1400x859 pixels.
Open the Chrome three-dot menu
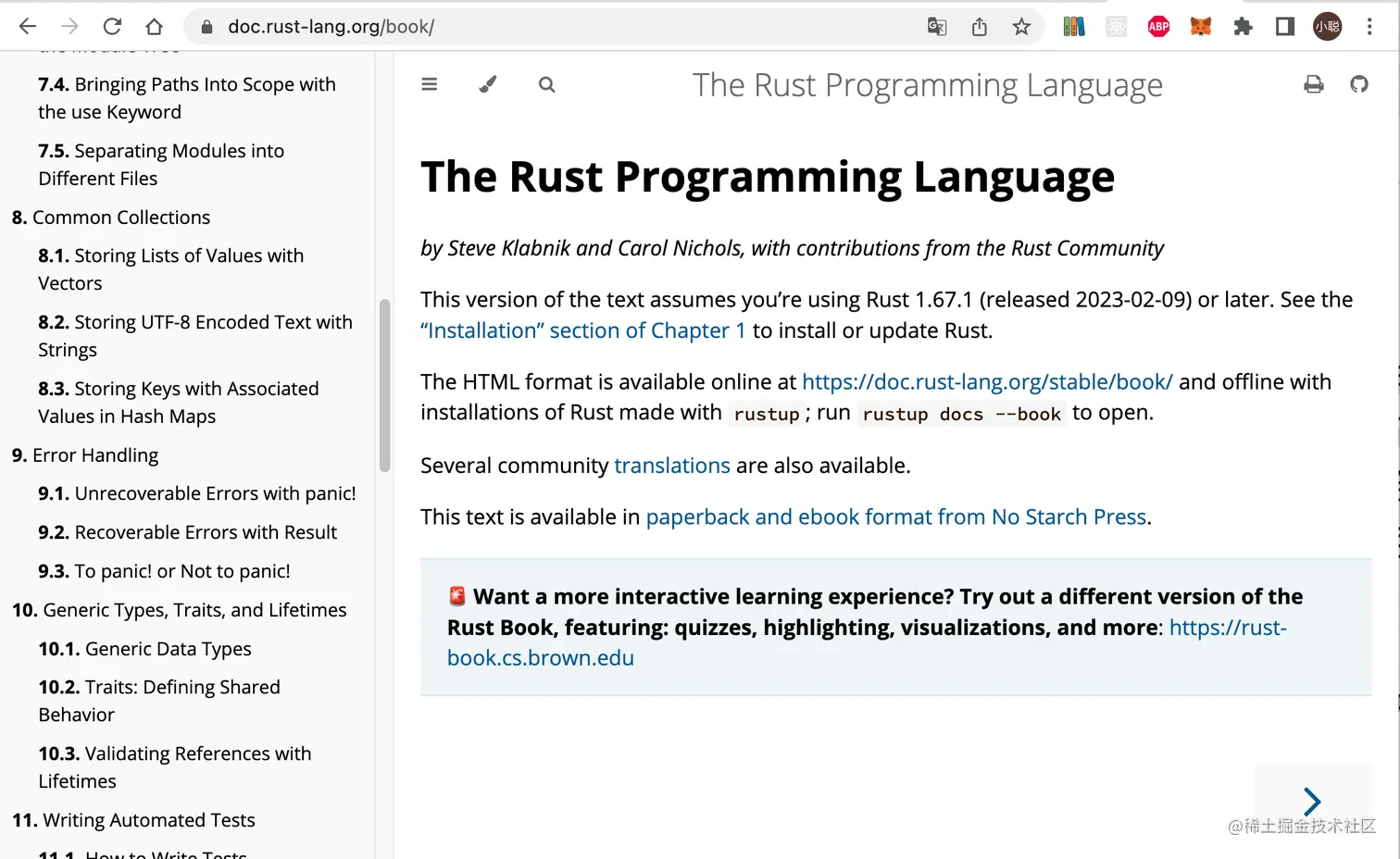coord(1369,27)
